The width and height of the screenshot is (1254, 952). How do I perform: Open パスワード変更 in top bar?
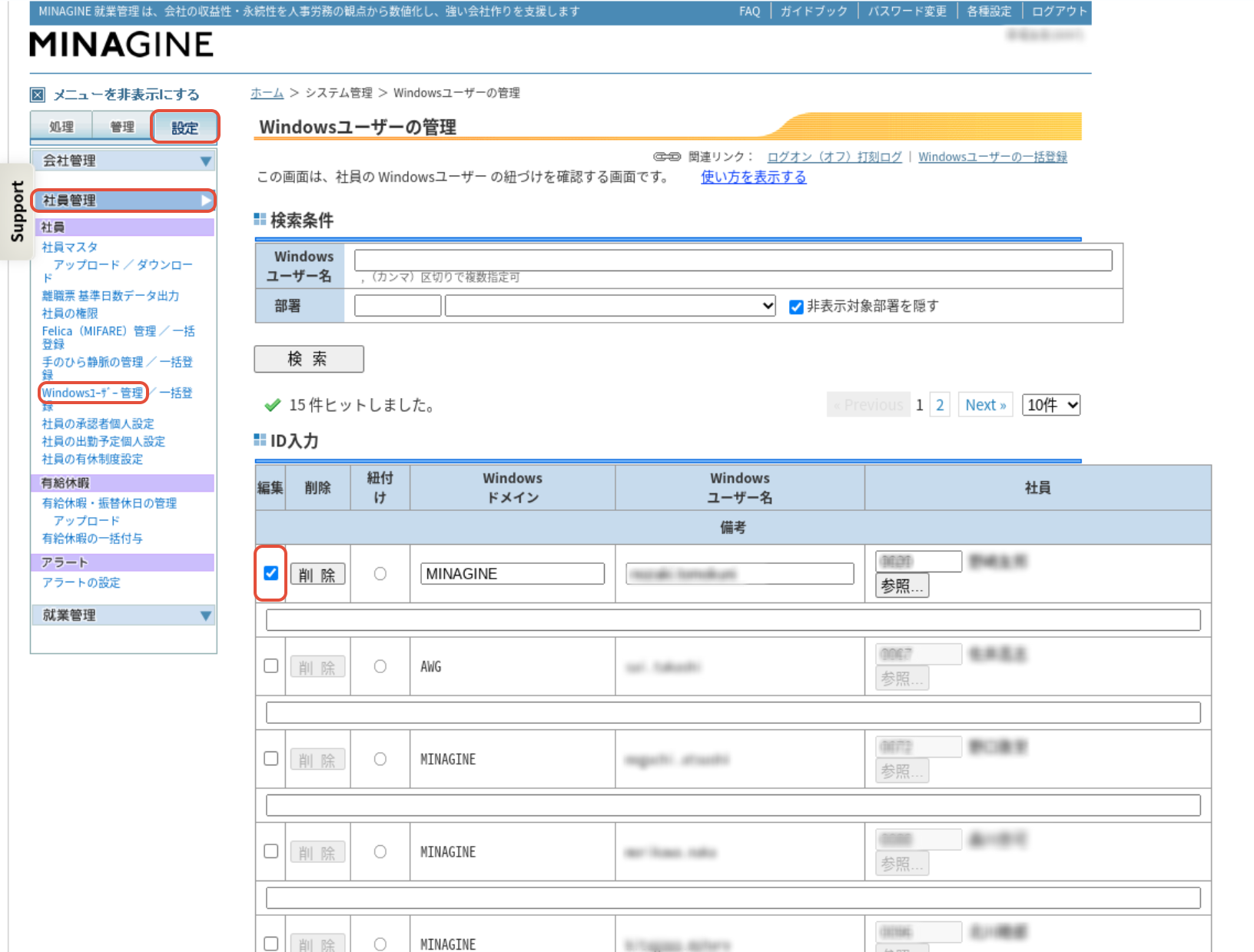pyautogui.click(x=907, y=12)
